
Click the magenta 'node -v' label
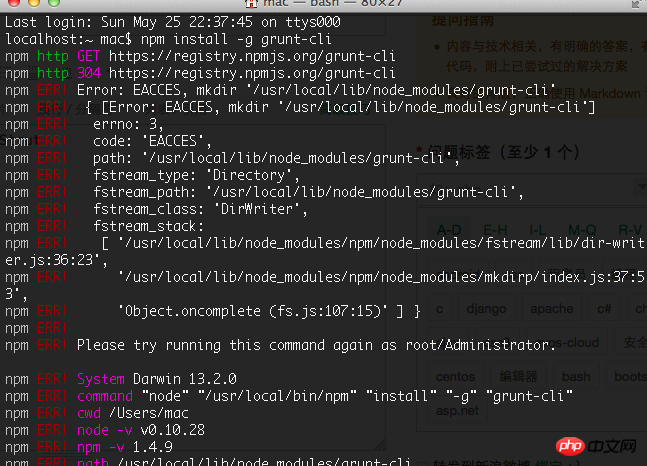pyautogui.click(x=105, y=430)
